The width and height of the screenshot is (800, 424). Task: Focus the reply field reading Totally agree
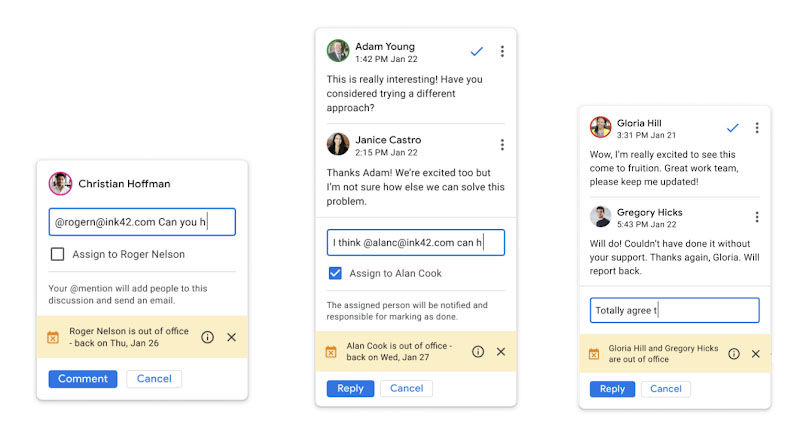coord(673,310)
